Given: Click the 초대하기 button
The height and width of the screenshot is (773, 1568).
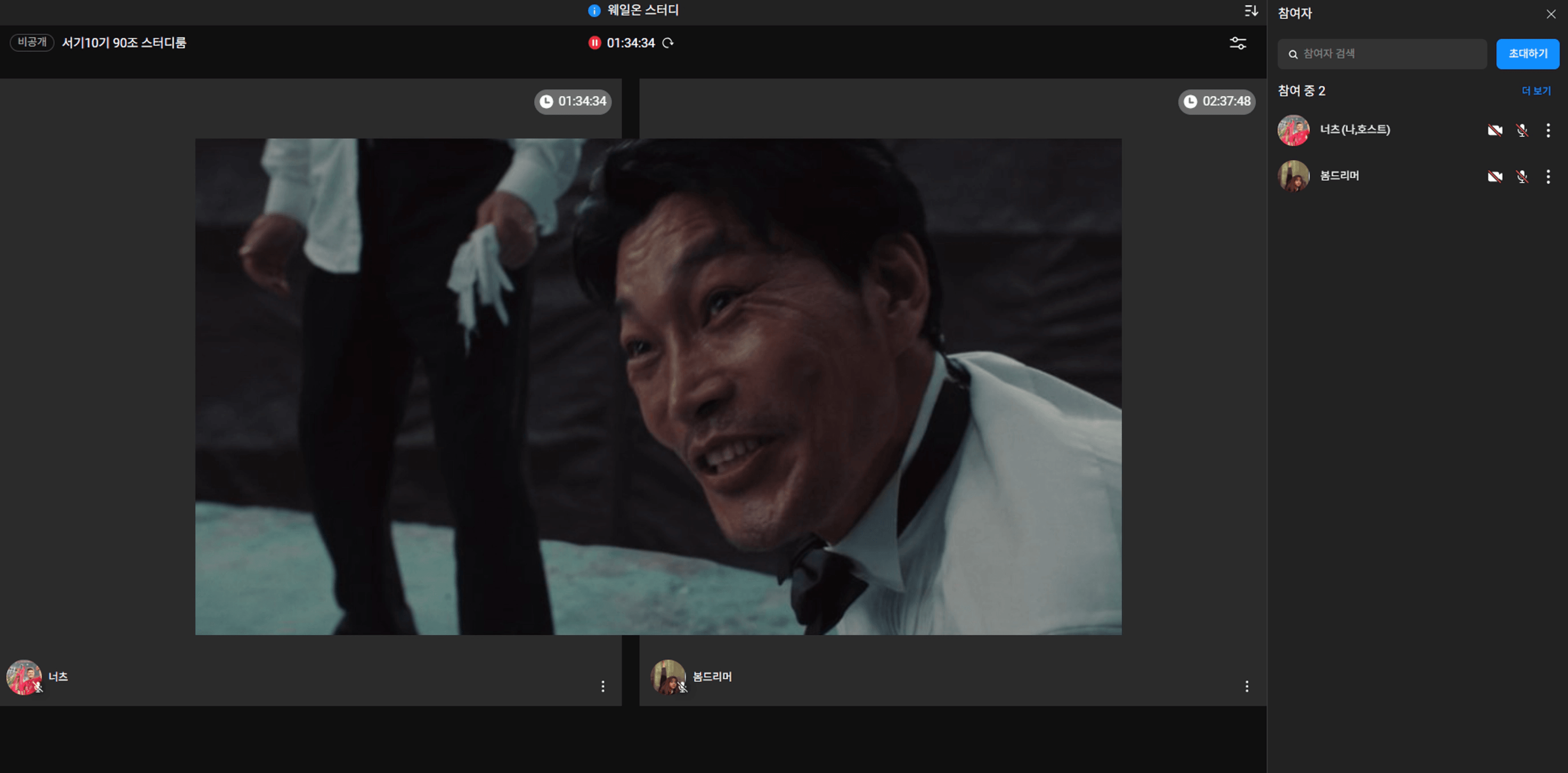Looking at the screenshot, I should pos(1527,53).
